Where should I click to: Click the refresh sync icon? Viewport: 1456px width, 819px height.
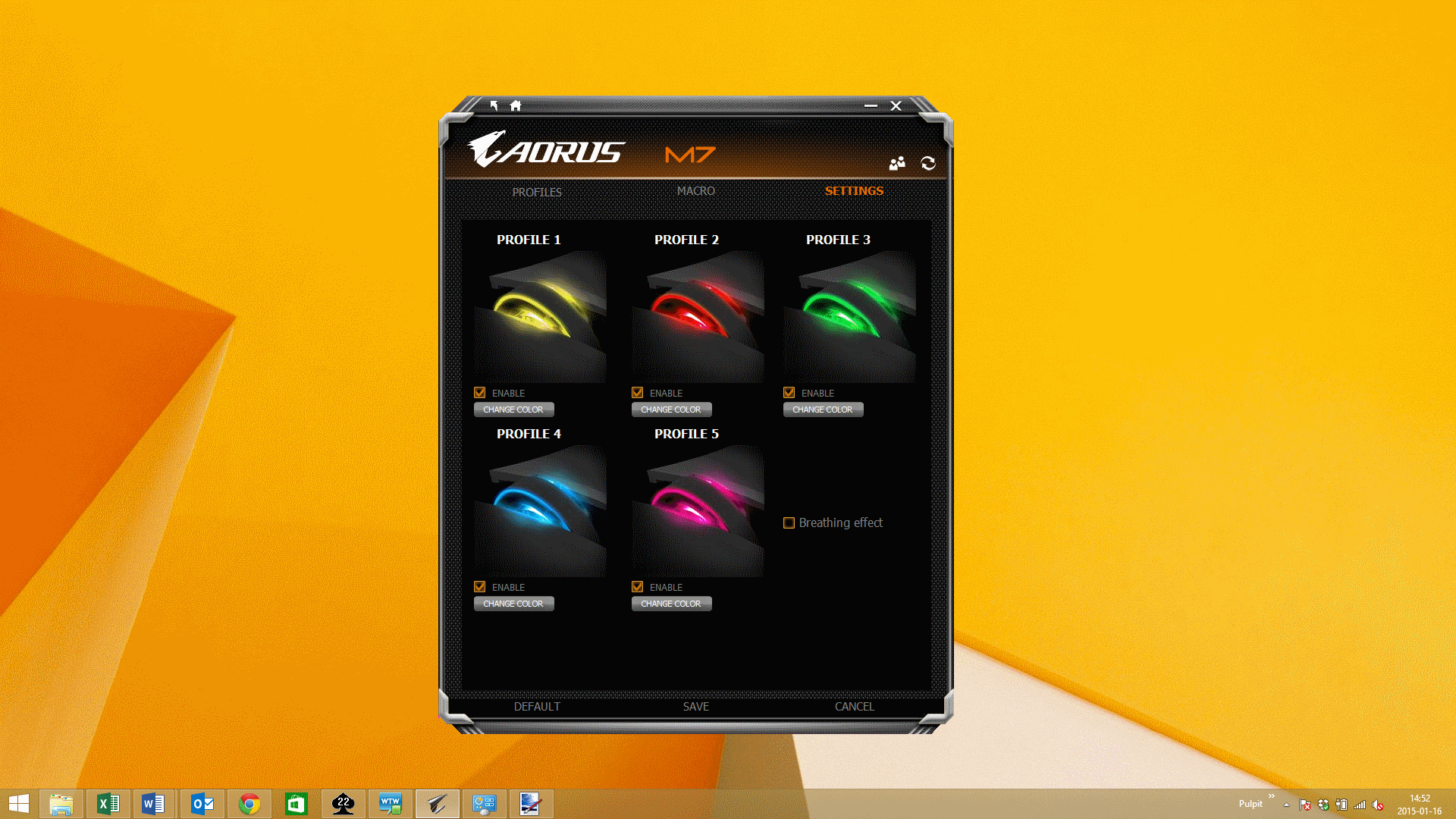928,163
